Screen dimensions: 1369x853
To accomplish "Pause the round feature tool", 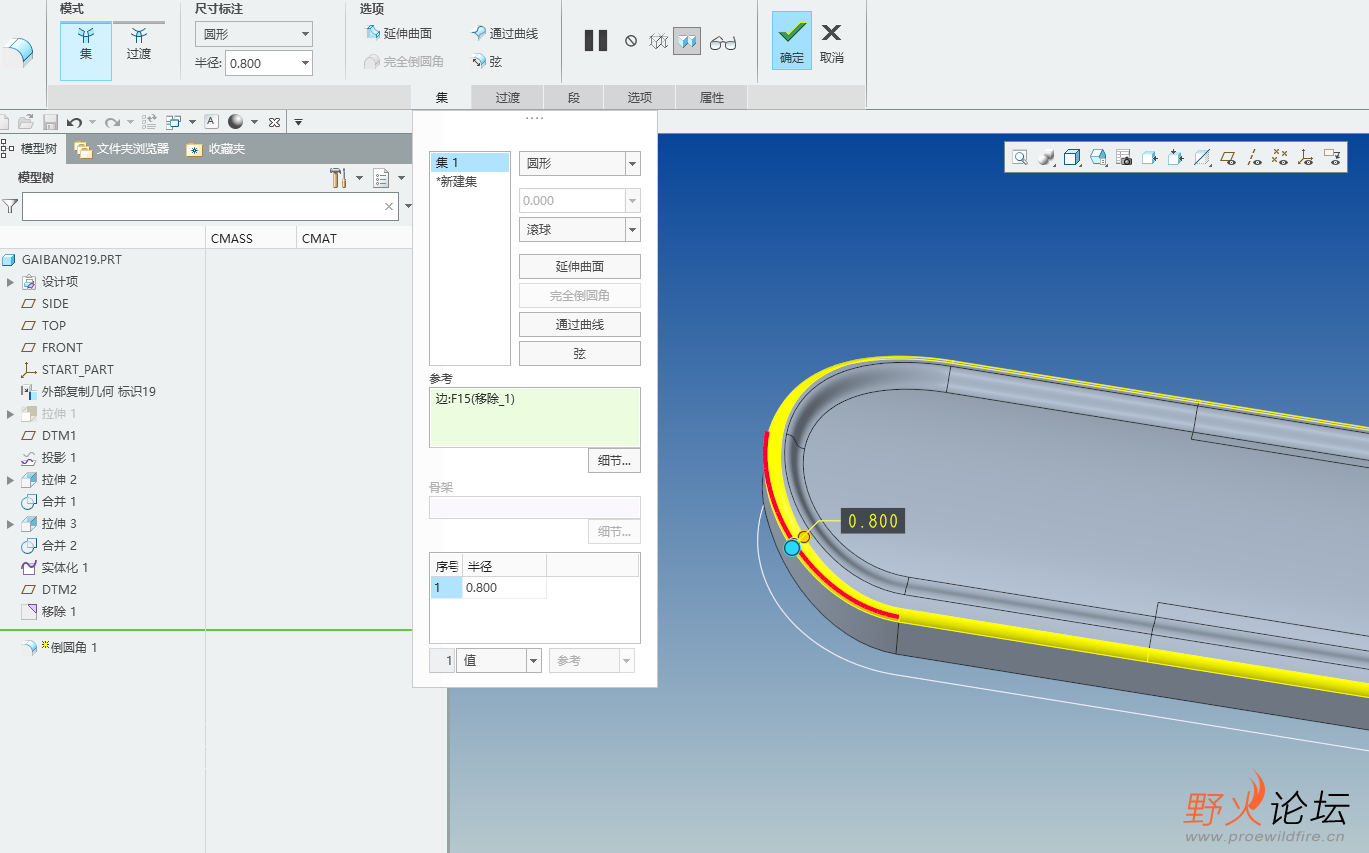I will click(x=596, y=41).
